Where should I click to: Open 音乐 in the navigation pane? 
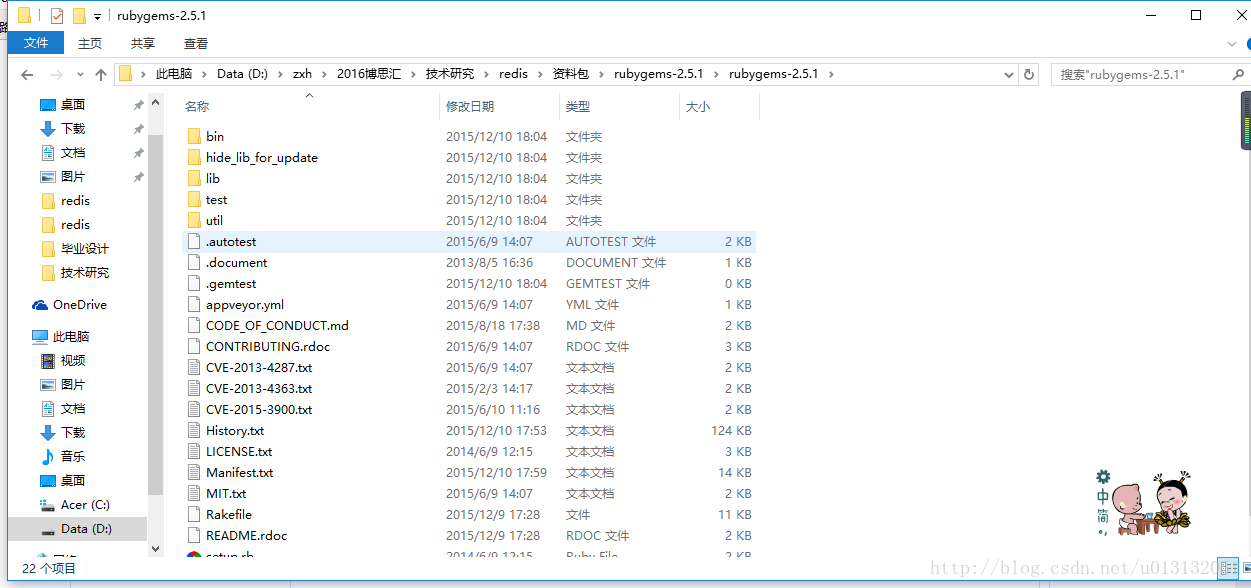73,456
